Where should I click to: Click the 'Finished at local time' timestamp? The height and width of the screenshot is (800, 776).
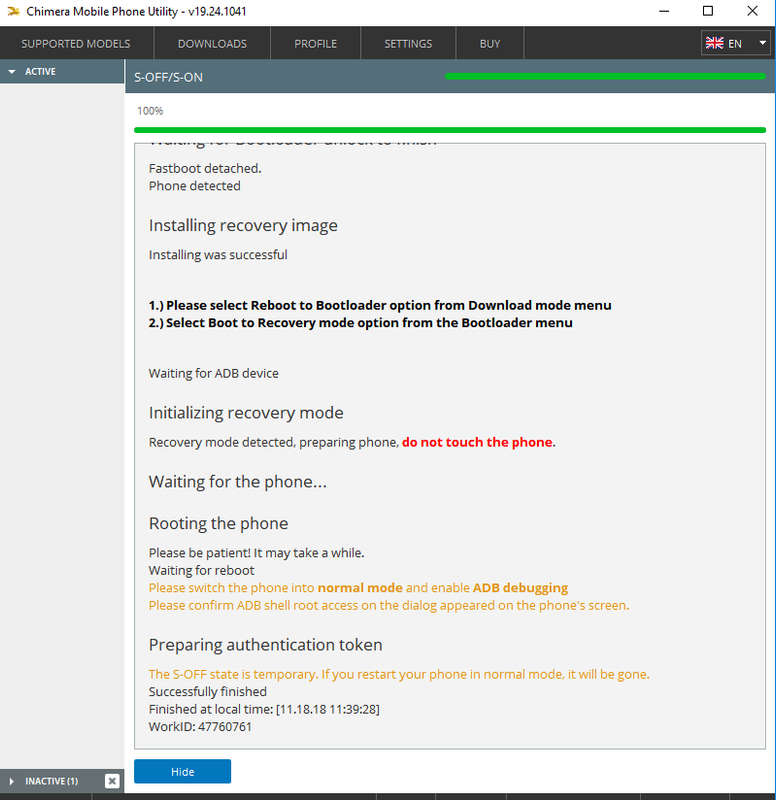coord(264,709)
